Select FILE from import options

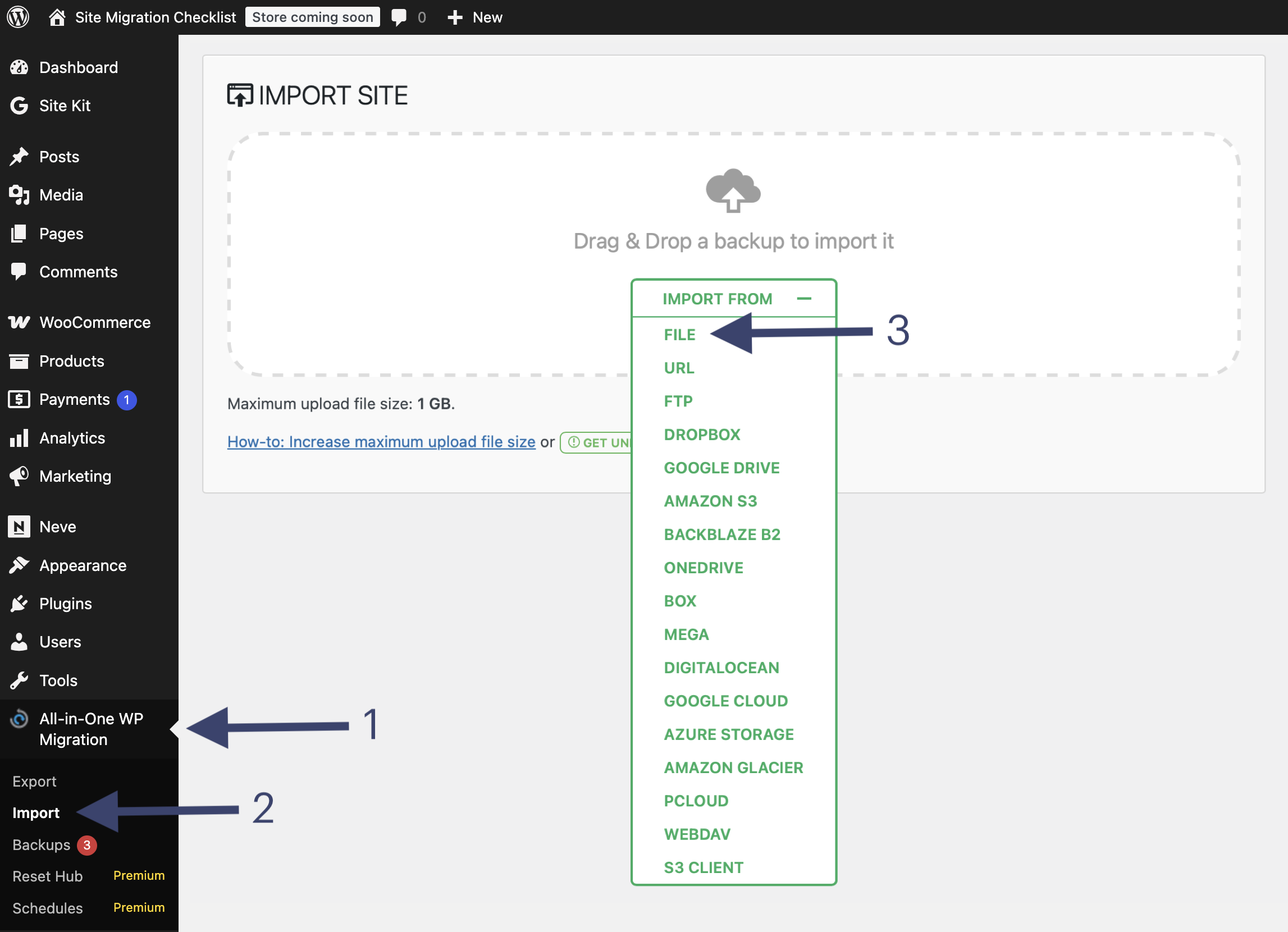pyautogui.click(x=679, y=335)
